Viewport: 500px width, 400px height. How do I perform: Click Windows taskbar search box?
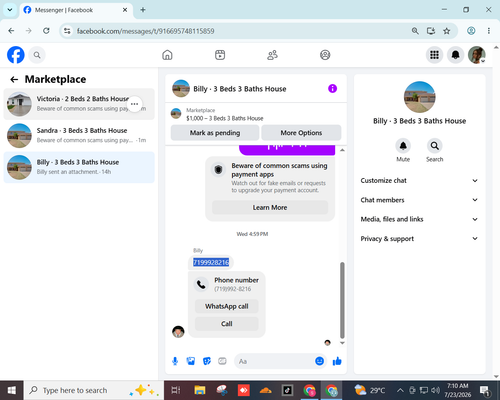click(93, 390)
